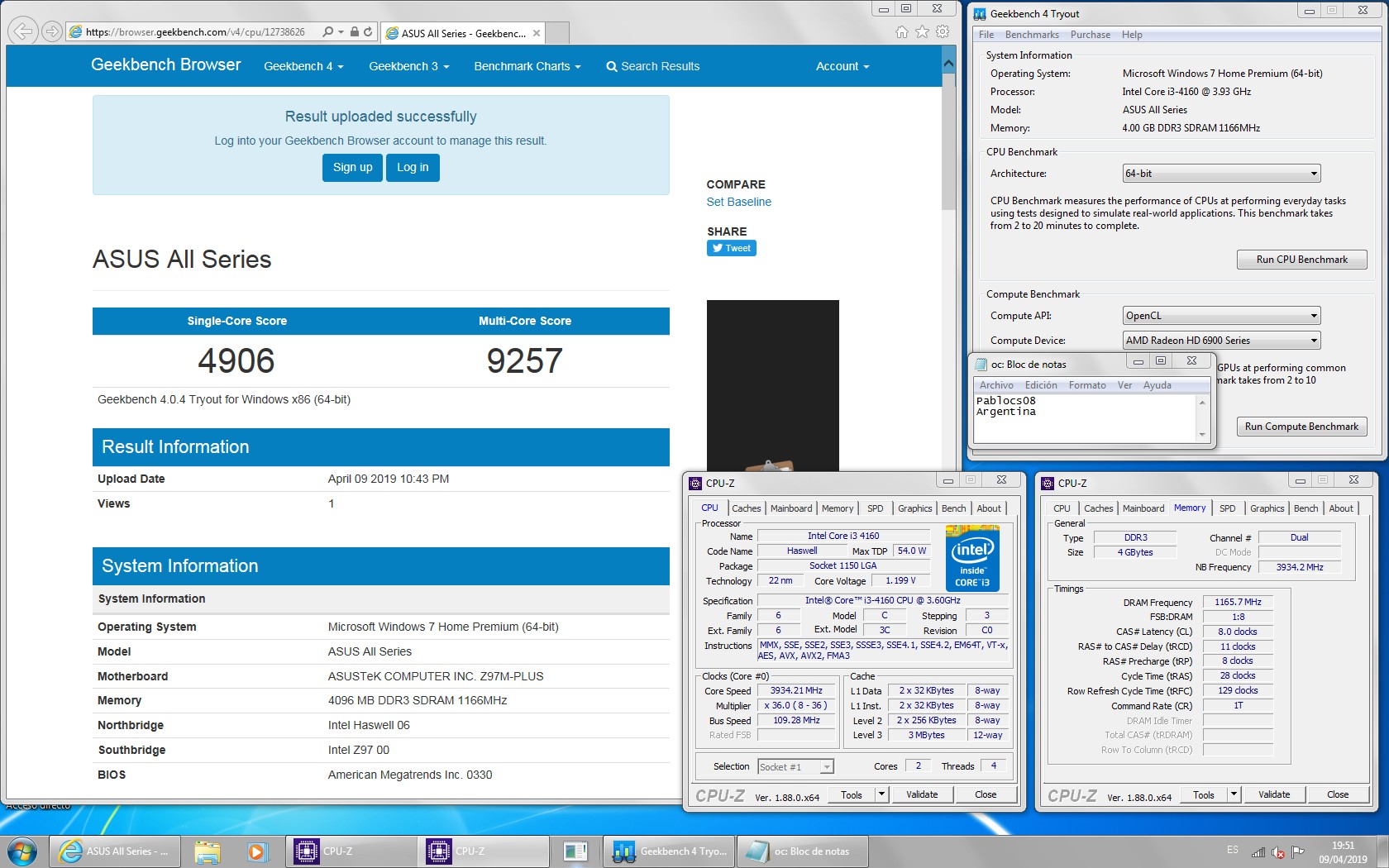Switch to Caches tab in right CPU-Z
This screenshot has height=868, width=1389.
1098,508
